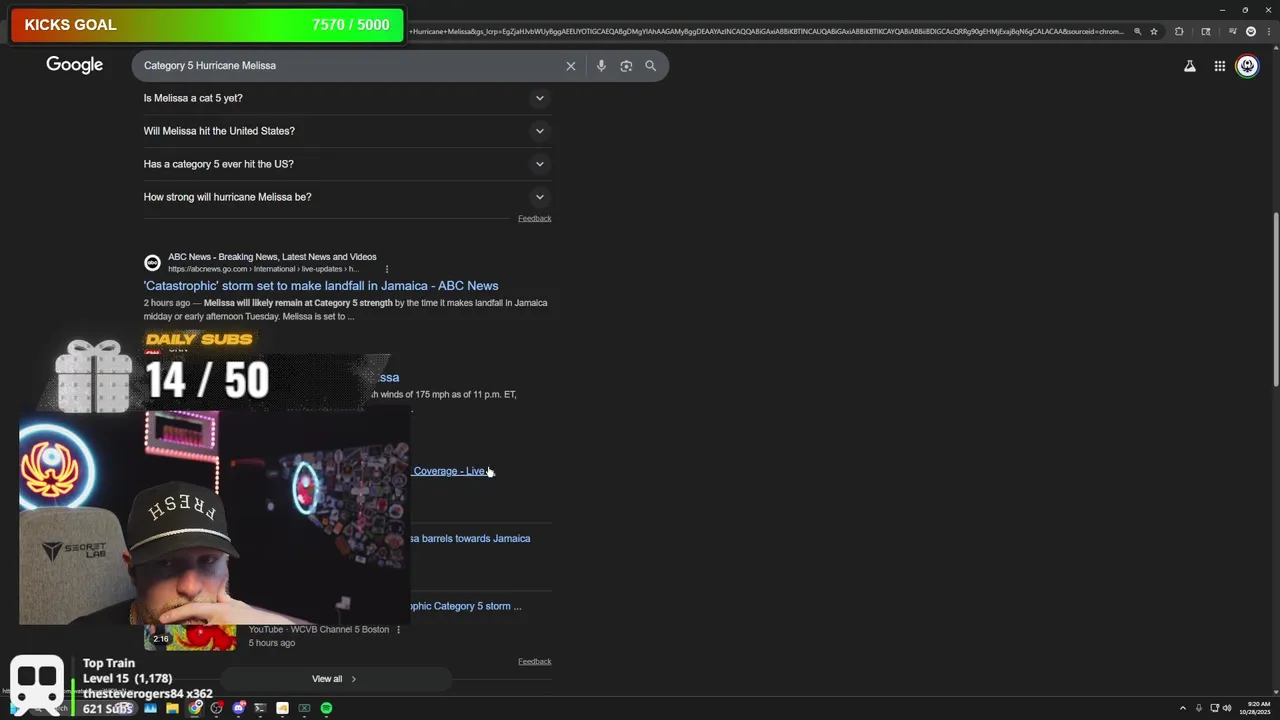
Task: Open Spotify from the taskbar
Action: click(x=326, y=708)
